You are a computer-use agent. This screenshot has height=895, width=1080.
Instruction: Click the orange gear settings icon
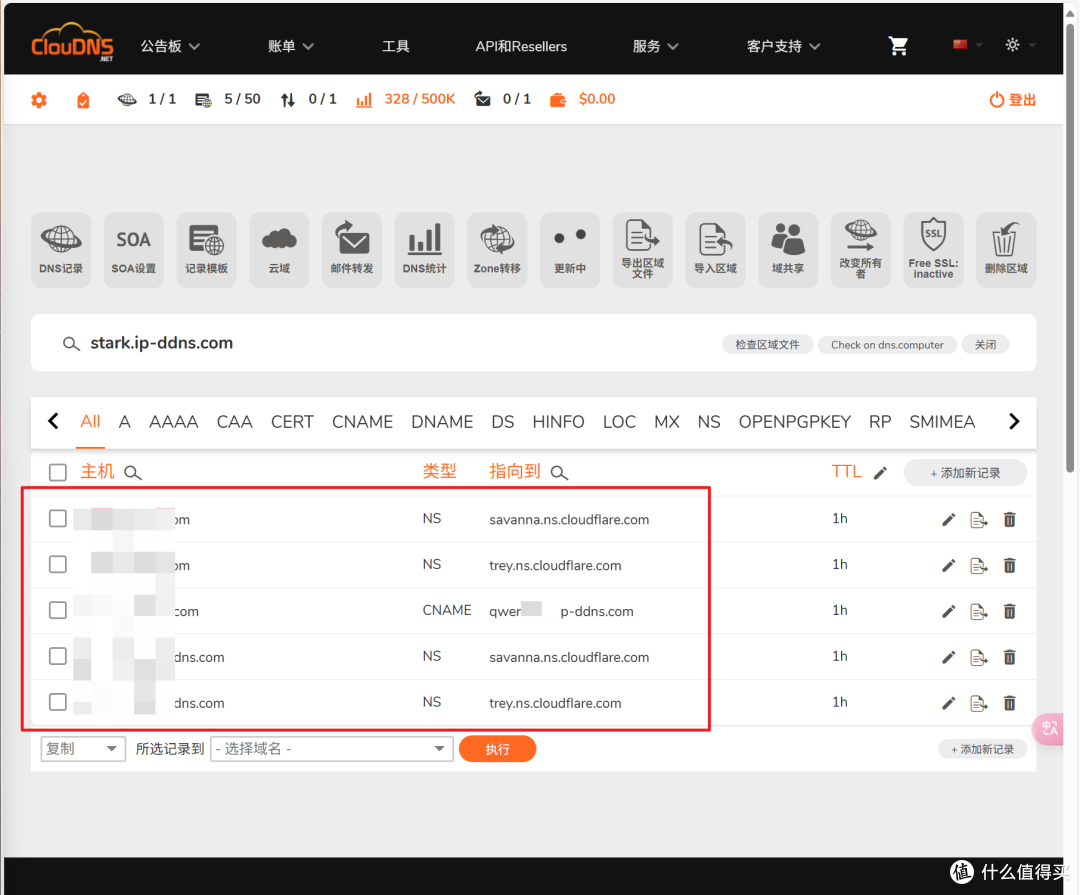click(39, 100)
